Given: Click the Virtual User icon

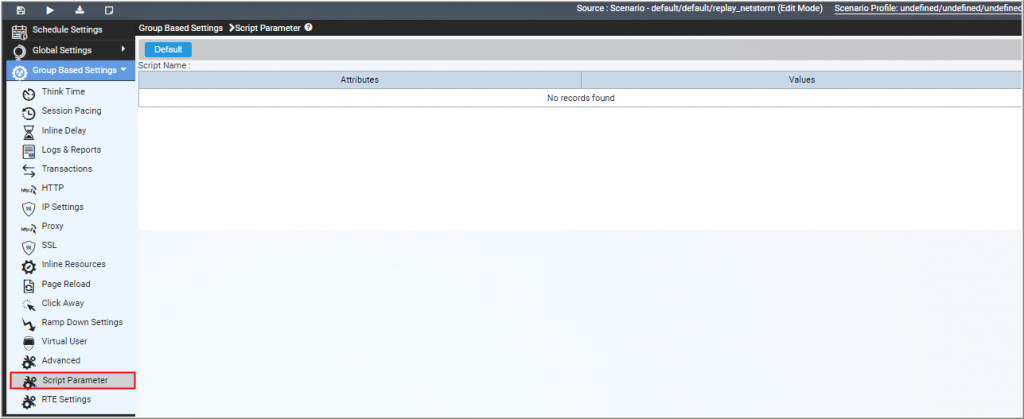Looking at the screenshot, I should click(x=28, y=343).
